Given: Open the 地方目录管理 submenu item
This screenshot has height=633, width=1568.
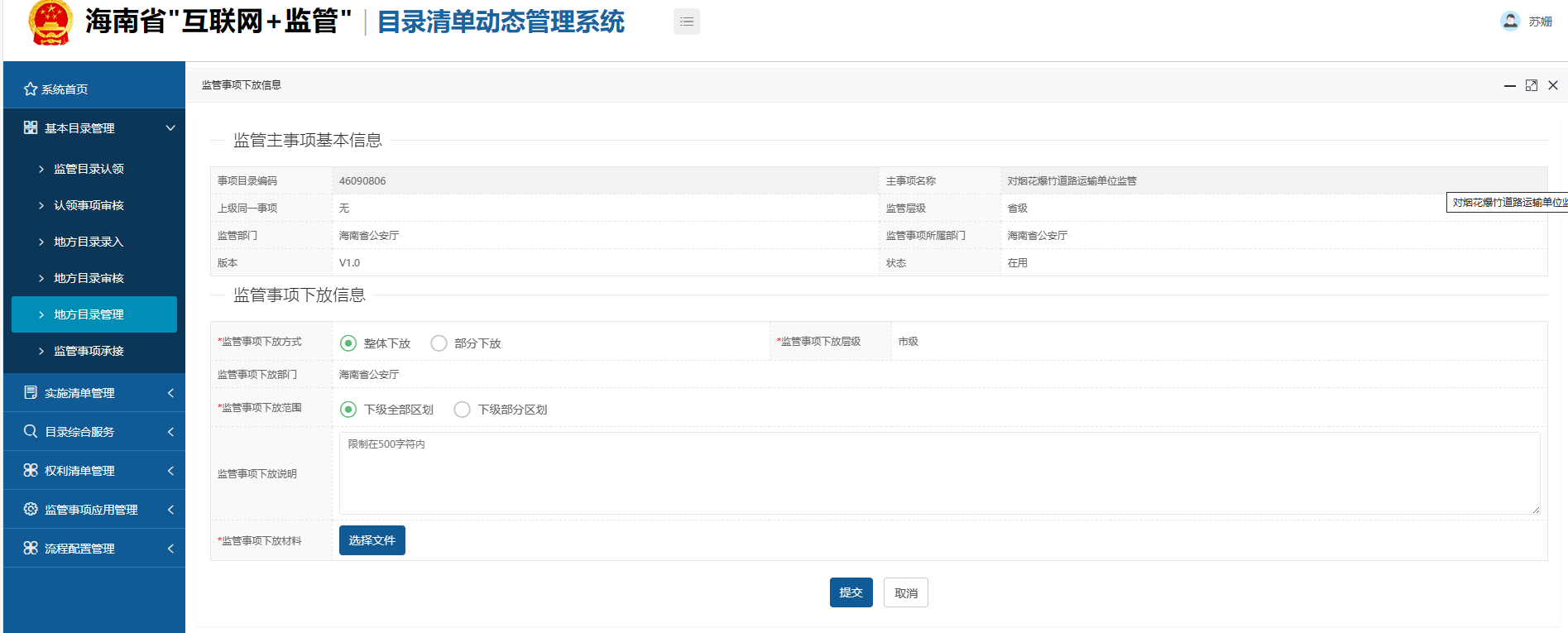Looking at the screenshot, I should point(94,314).
